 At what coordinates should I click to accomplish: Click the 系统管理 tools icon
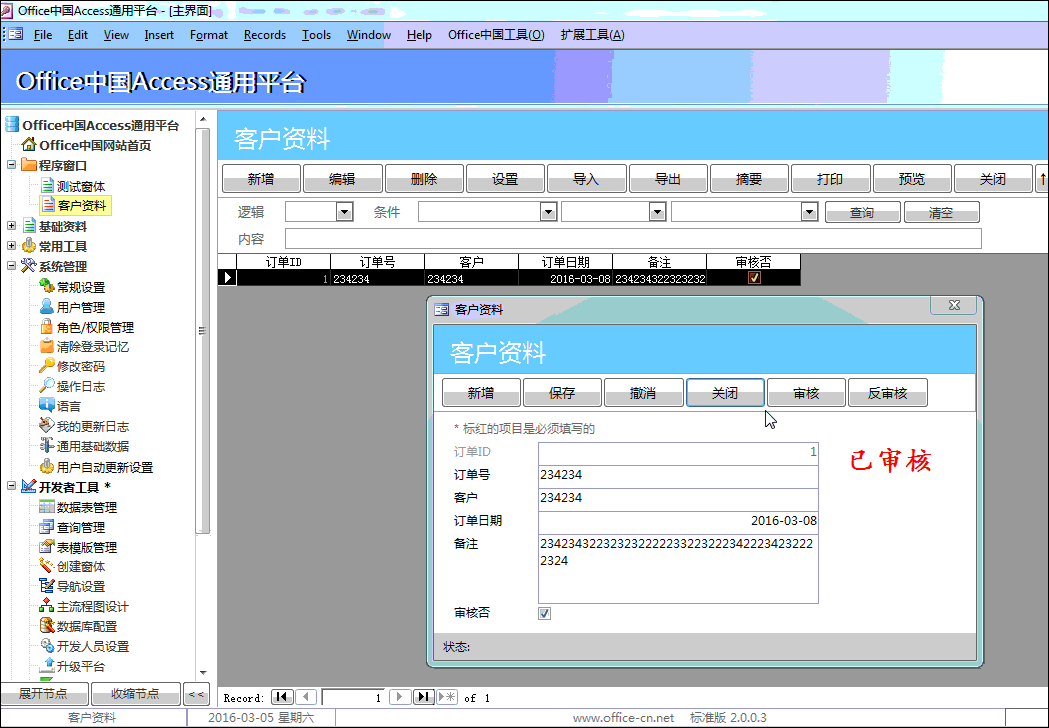pyautogui.click(x=29, y=266)
